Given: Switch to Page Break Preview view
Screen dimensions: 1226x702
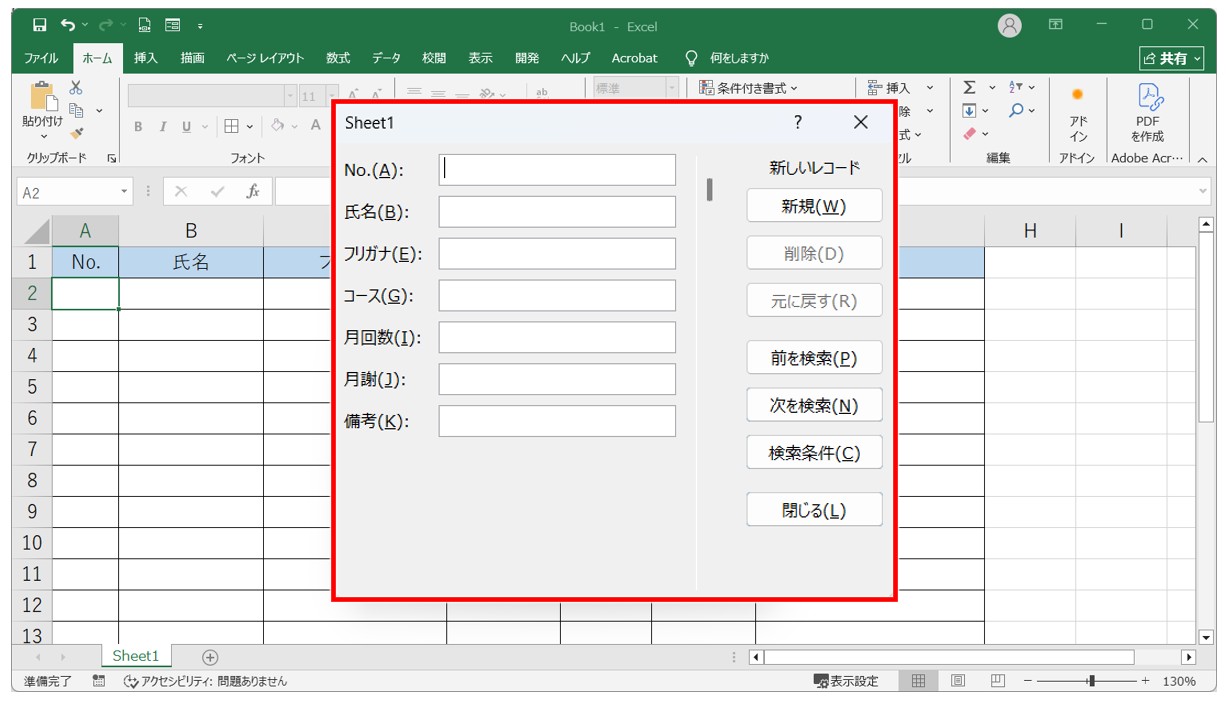Looking at the screenshot, I should pos(997,681).
